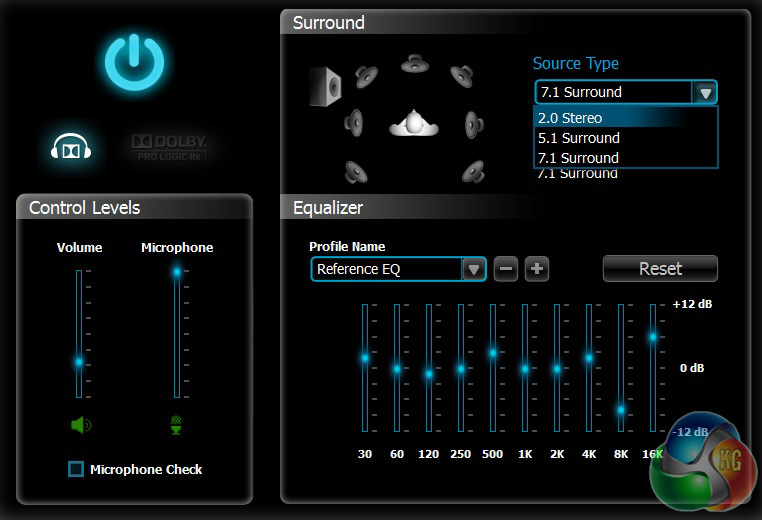Click the 250 frequency label
Screen dimensions: 762x520
click(x=460, y=454)
